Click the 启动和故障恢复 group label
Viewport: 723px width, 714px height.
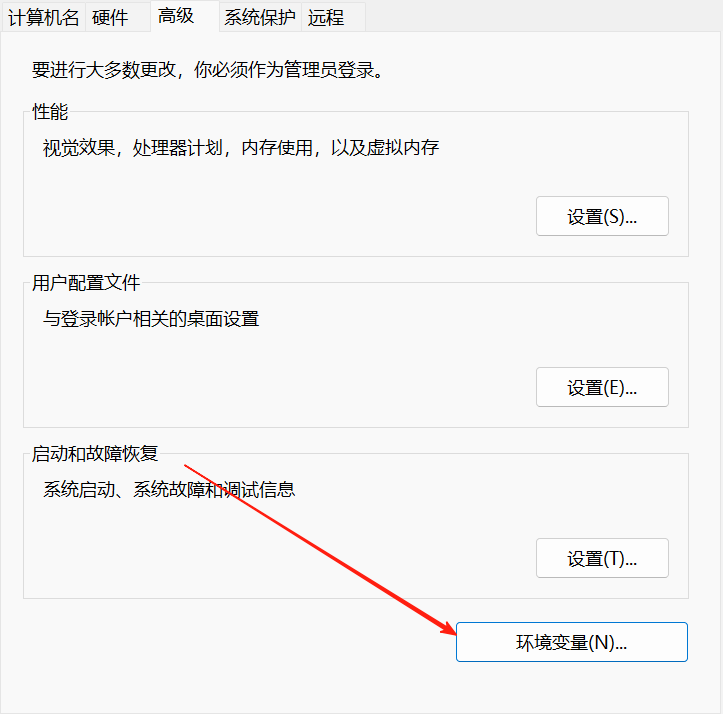[95, 454]
